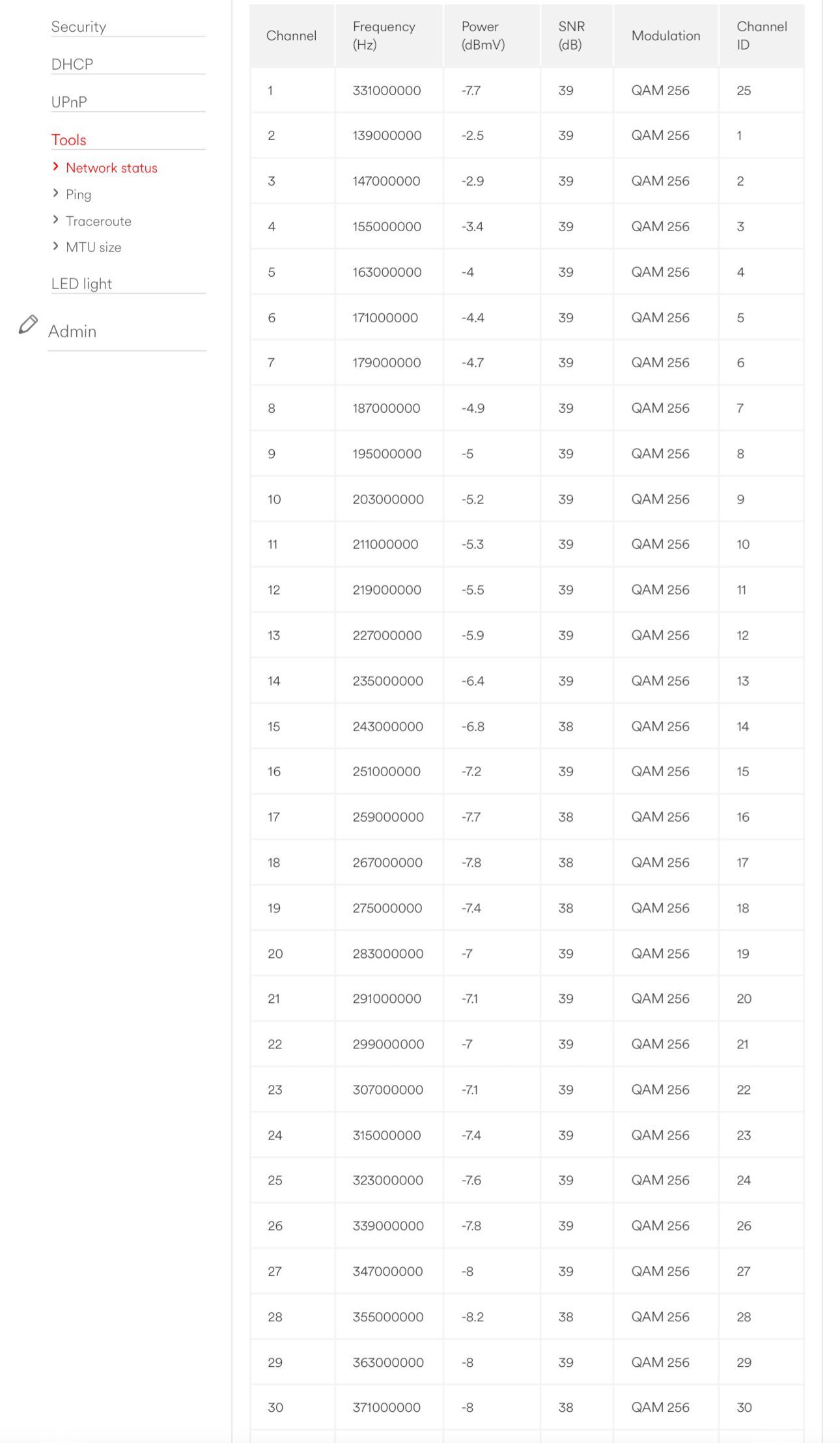Screen dimensions: 840x1443
Task: Open the LED light settings
Action: point(81,284)
